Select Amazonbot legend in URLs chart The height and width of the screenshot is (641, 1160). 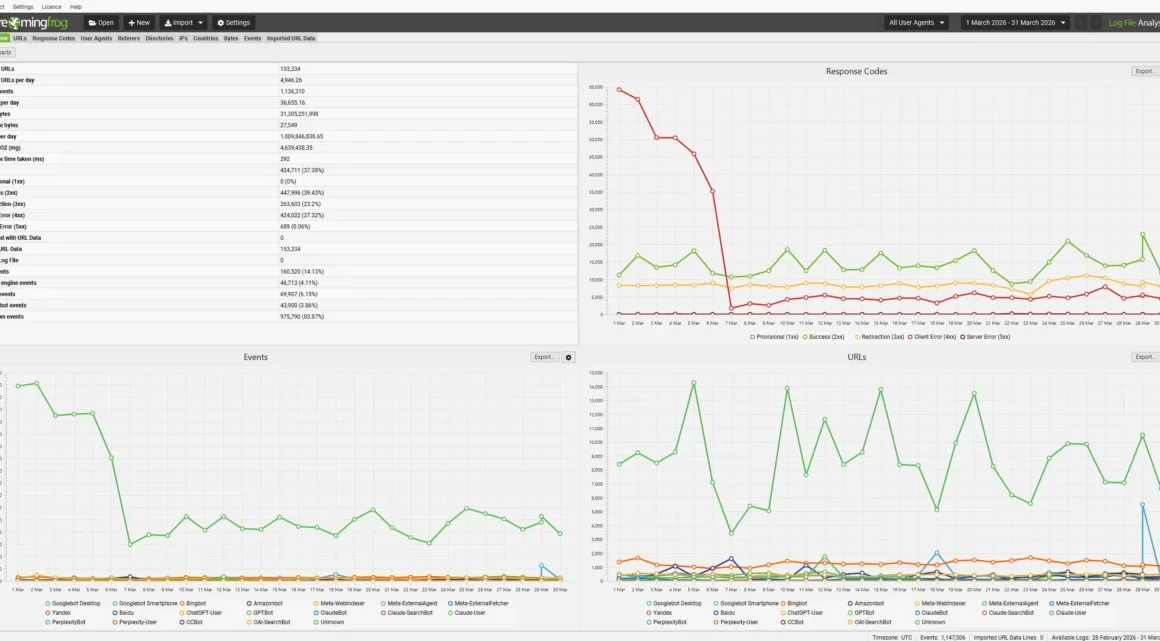coord(865,603)
